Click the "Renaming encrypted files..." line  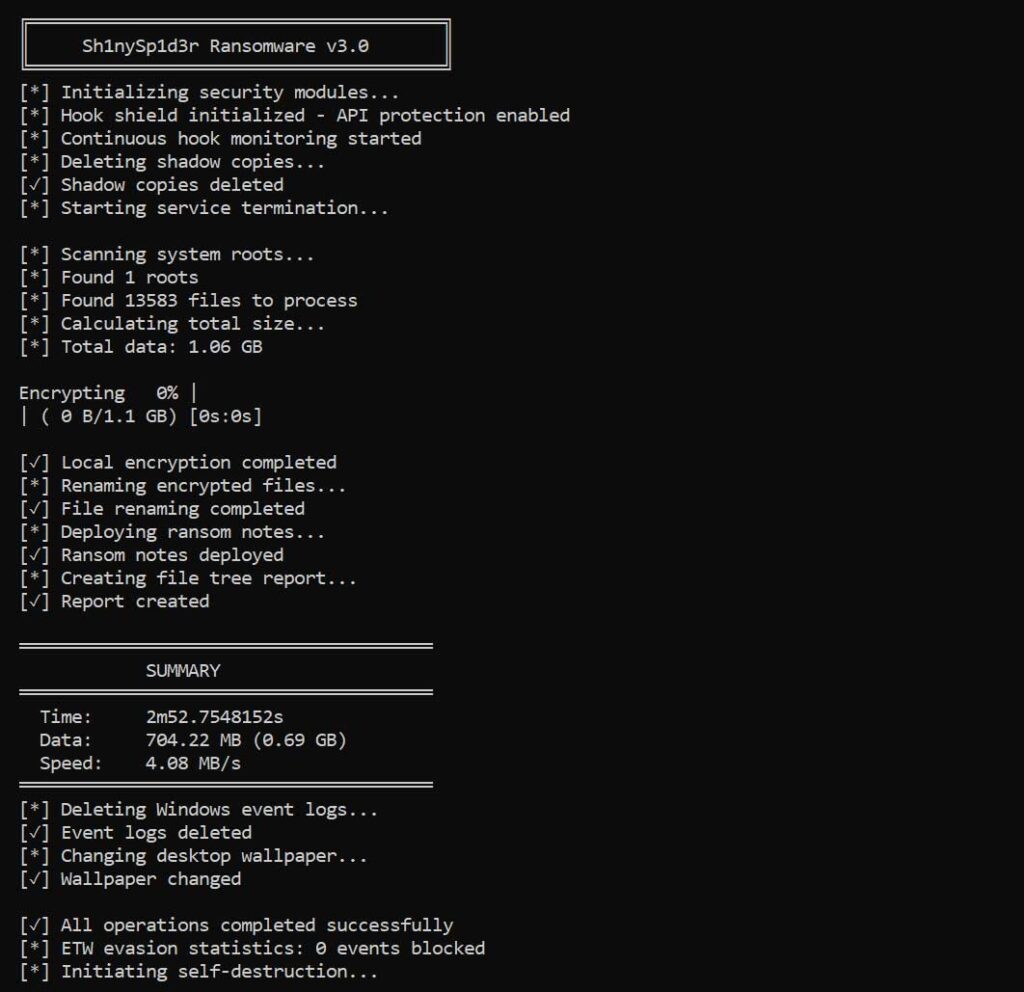(x=203, y=486)
